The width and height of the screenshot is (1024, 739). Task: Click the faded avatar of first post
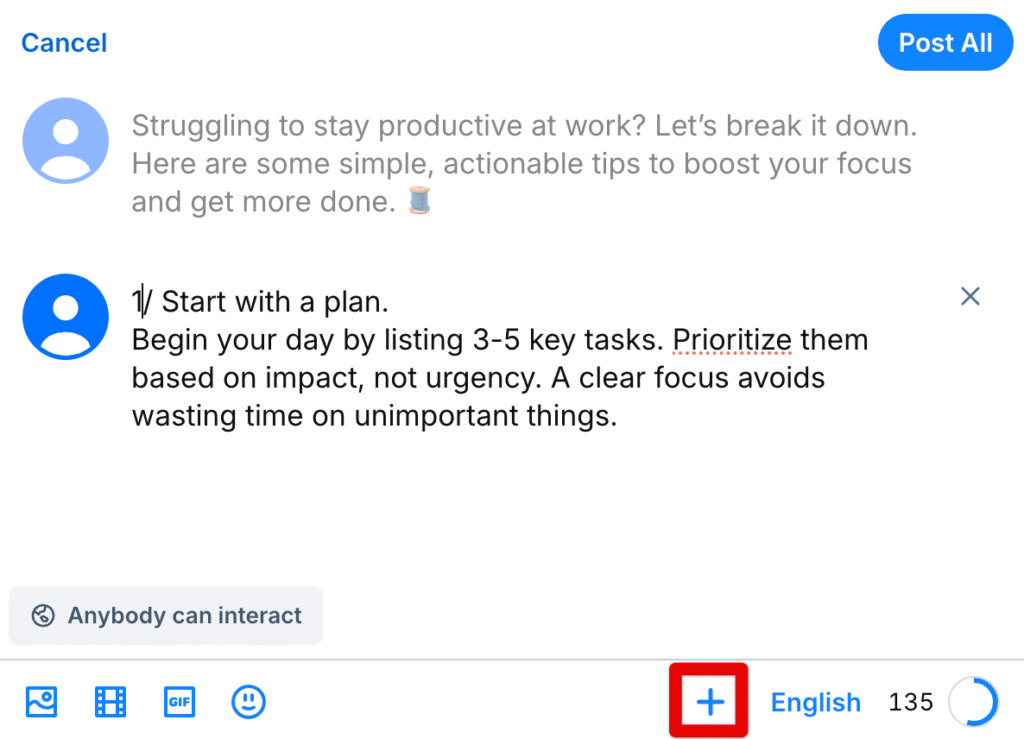pos(65,140)
